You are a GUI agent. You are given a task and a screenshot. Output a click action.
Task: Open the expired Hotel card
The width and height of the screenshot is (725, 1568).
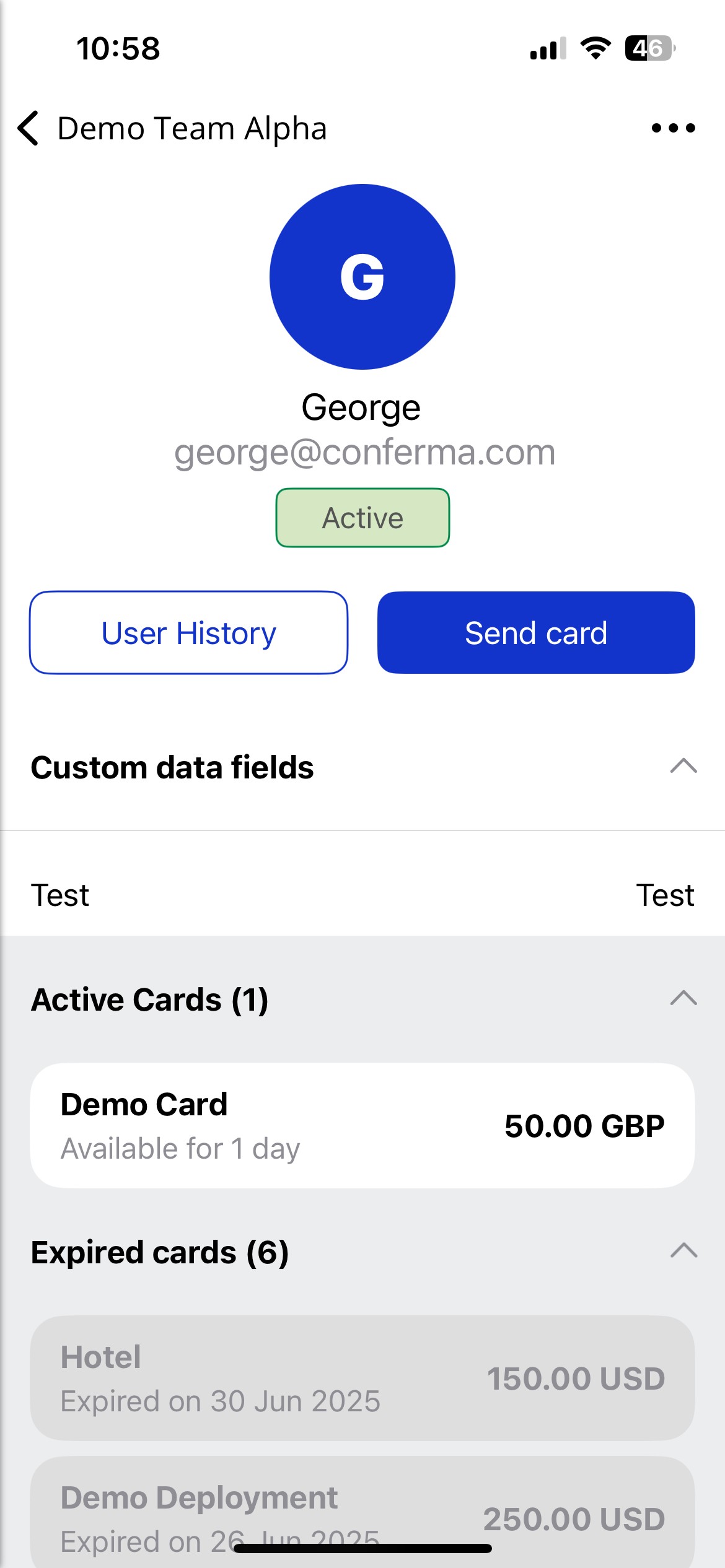click(362, 1378)
